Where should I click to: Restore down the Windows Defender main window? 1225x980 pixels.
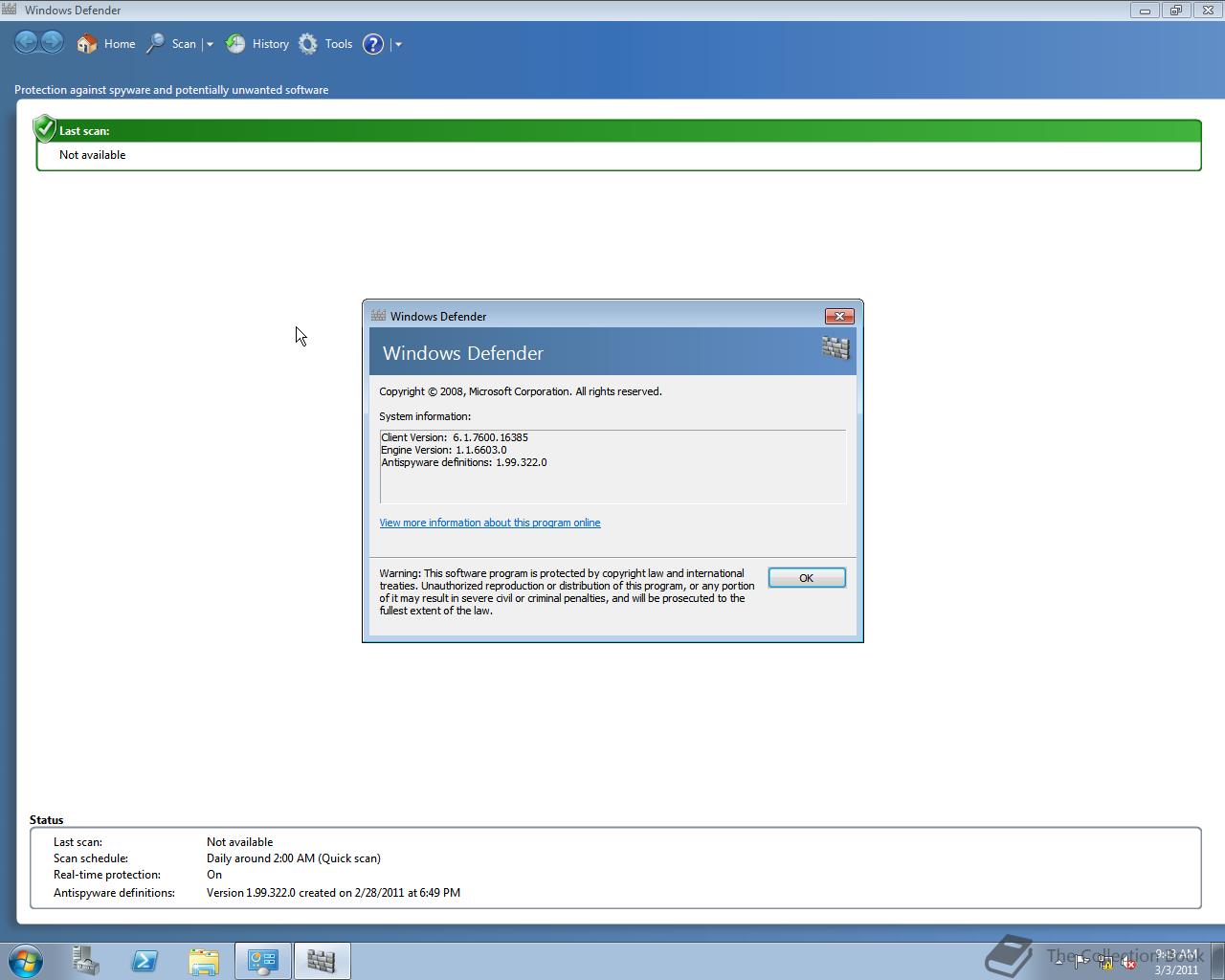pyautogui.click(x=1176, y=11)
